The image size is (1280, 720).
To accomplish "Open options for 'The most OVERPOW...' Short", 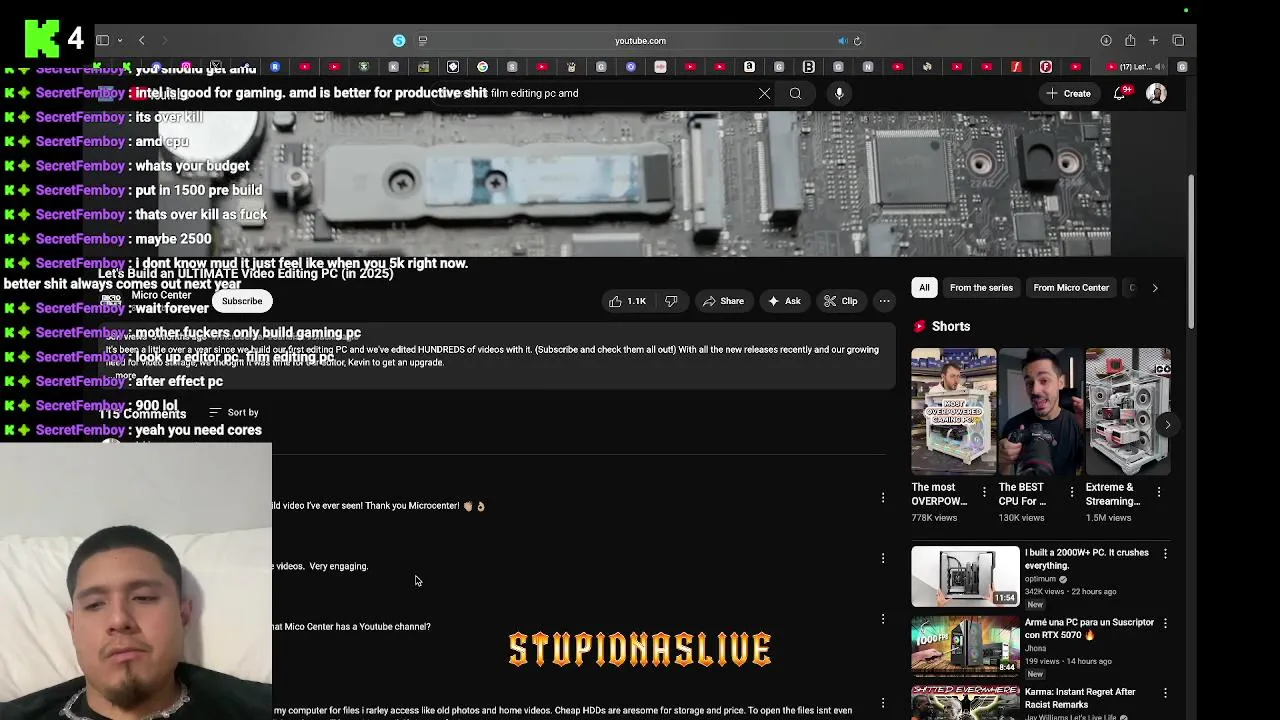I will pos(984,492).
